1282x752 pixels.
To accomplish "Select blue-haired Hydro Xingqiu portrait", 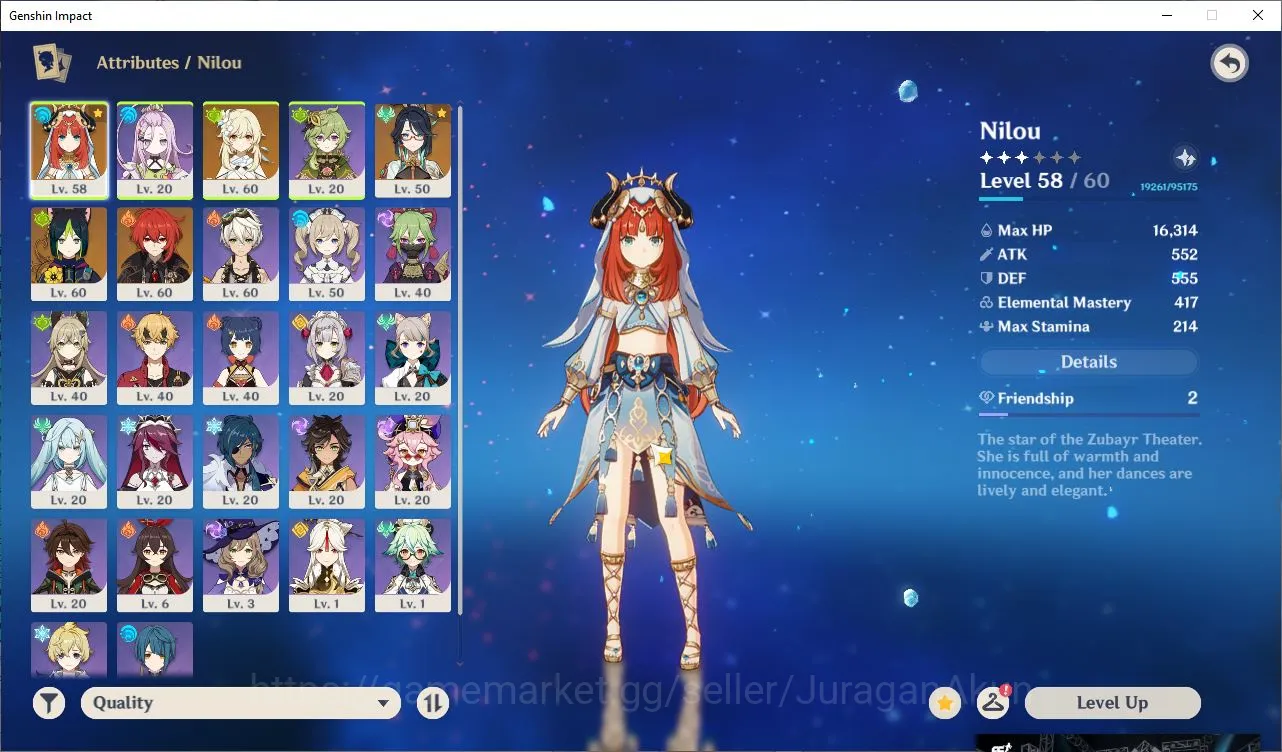I will coord(155,649).
